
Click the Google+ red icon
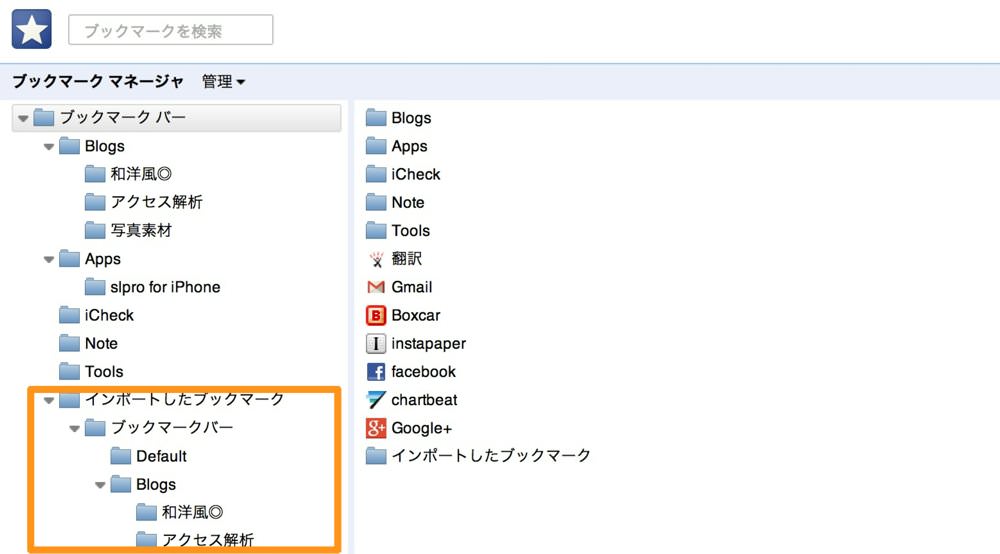[x=376, y=428]
